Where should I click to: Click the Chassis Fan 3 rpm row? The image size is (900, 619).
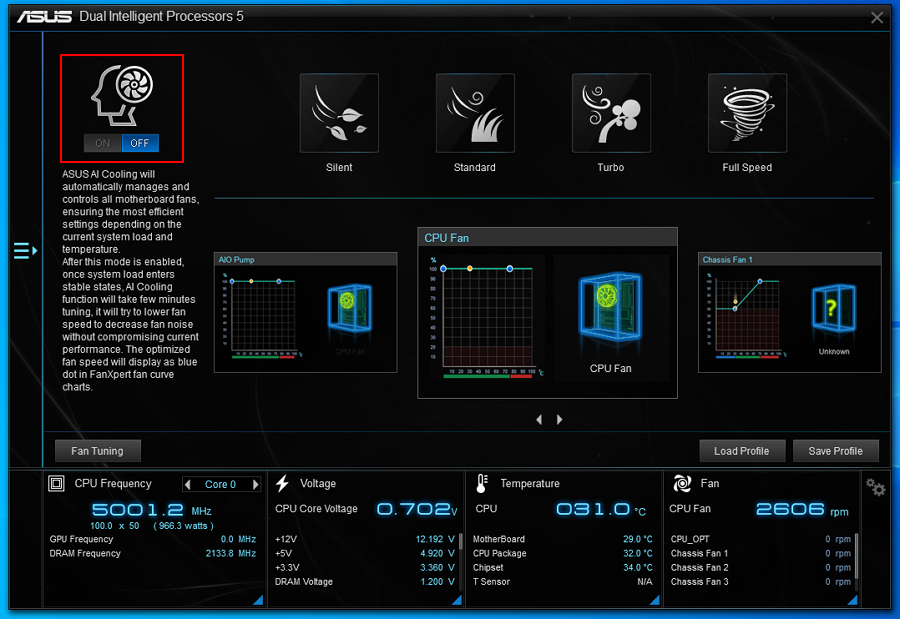point(761,582)
